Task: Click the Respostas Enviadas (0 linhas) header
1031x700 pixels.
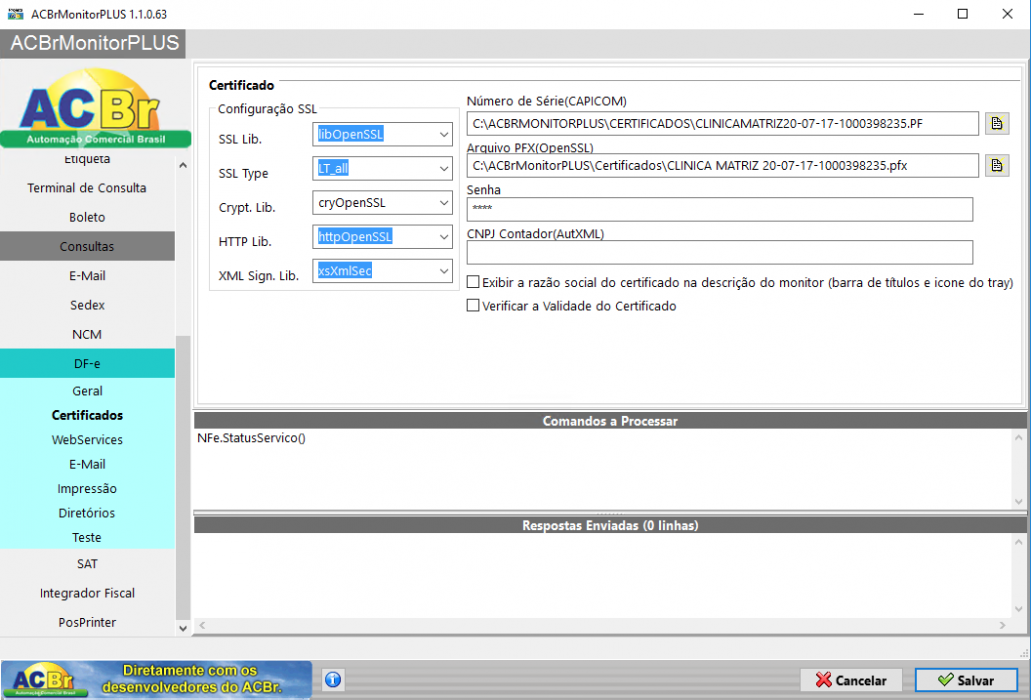Action: click(x=610, y=525)
